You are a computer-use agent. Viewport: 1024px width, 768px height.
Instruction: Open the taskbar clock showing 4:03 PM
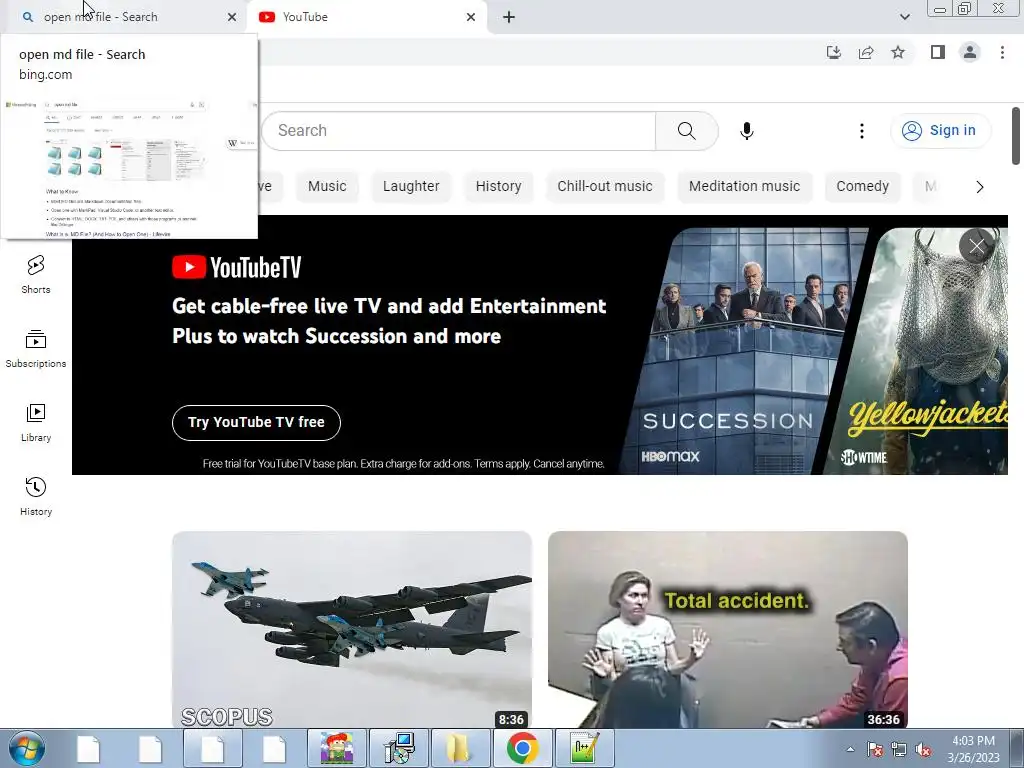pyautogui.click(x=973, y=749)
